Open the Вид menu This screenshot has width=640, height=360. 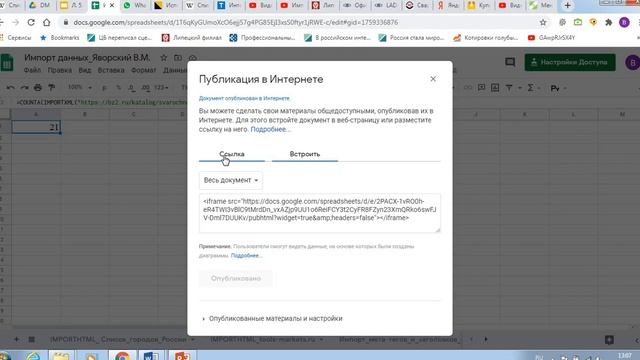point(84,70)
